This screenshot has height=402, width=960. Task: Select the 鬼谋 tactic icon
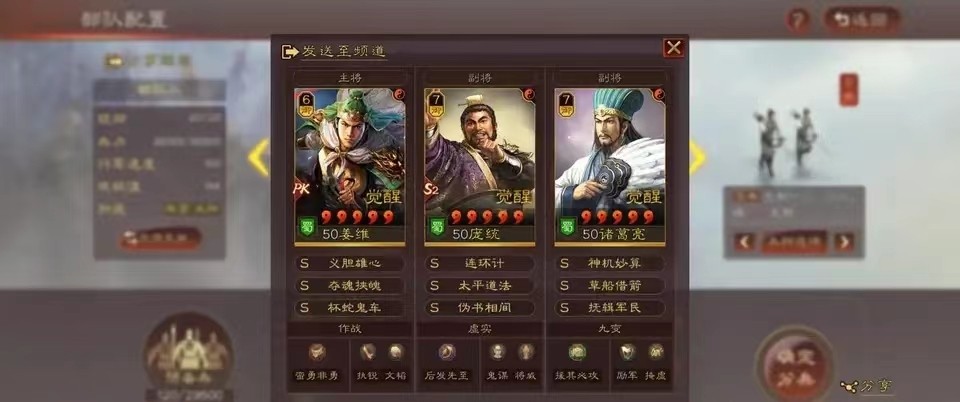497,352
